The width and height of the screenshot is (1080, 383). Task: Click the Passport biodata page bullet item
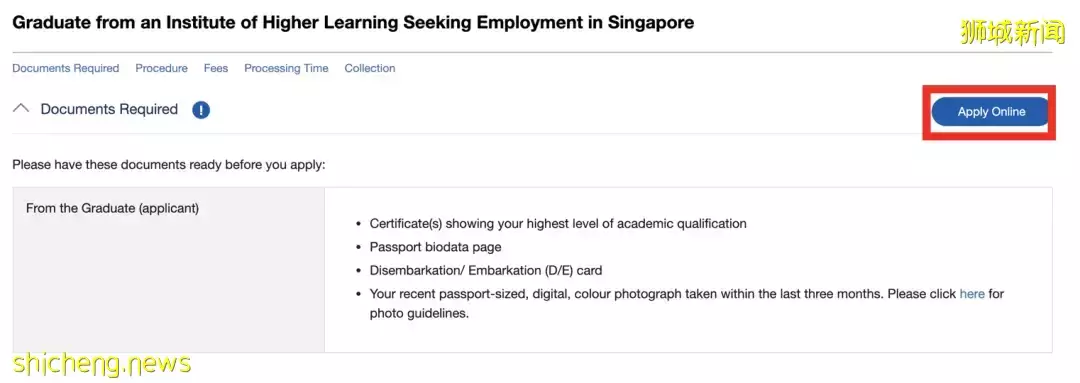point(435,247)
